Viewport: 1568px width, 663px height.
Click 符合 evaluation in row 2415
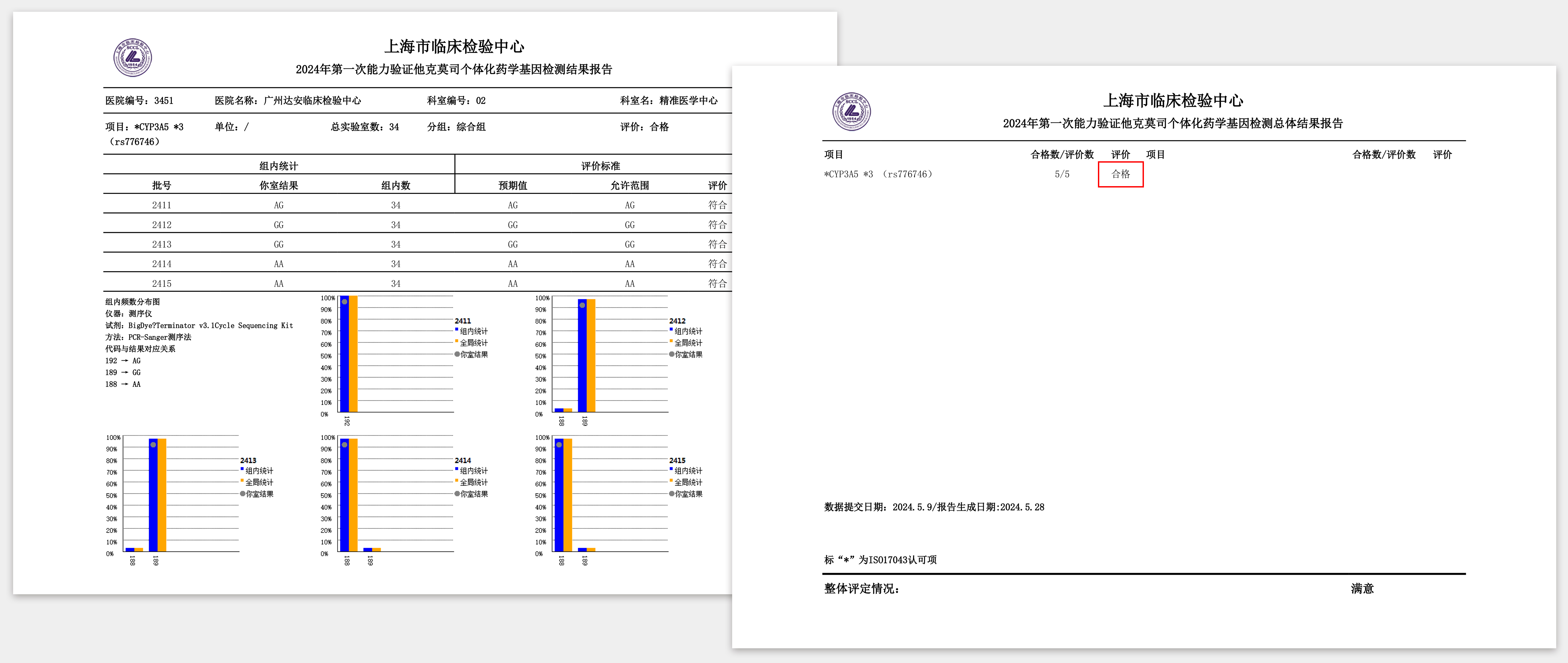point(717,283)
